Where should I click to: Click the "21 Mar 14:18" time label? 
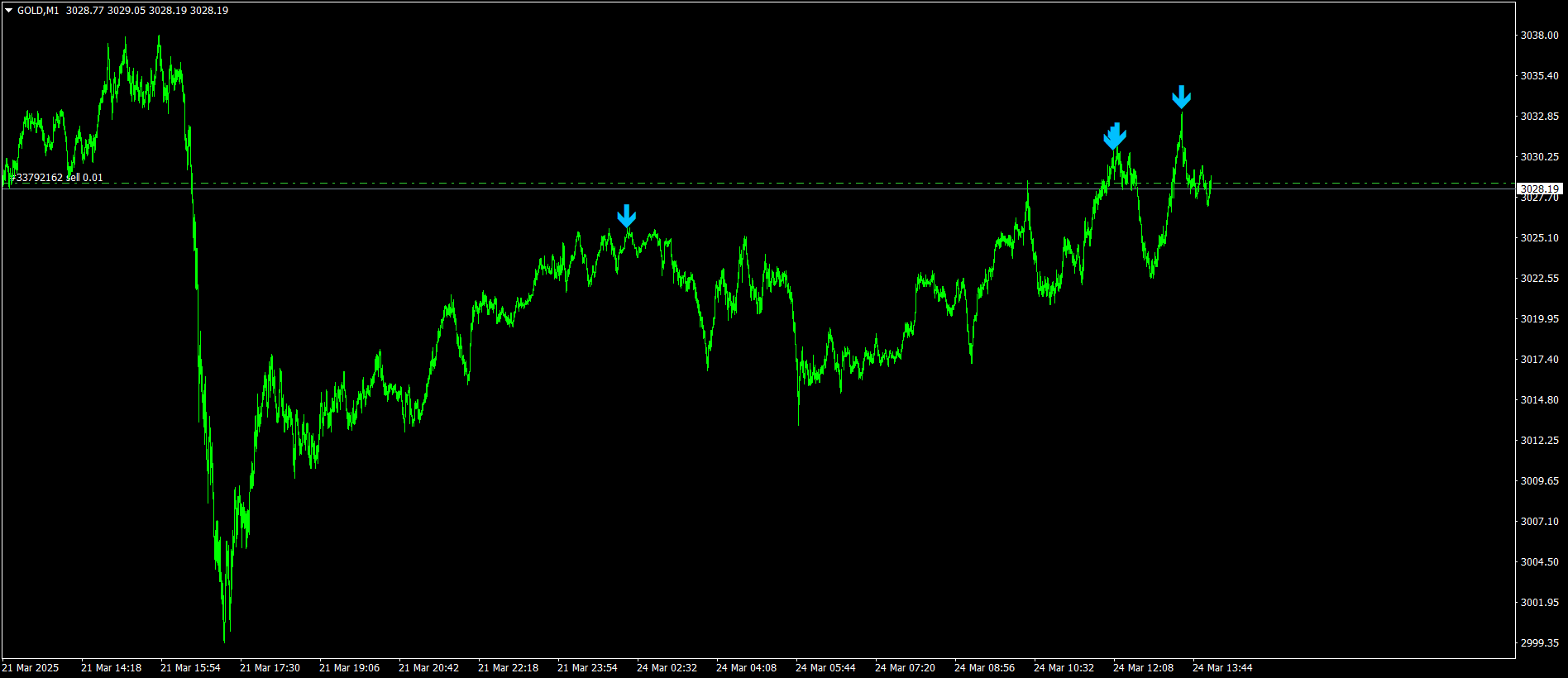111,668
